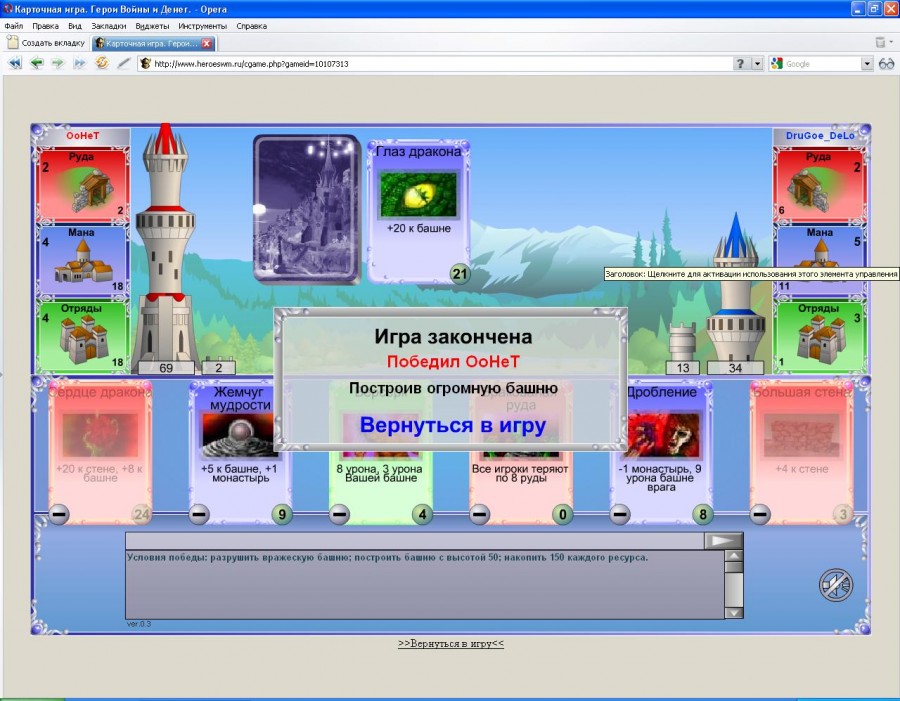Screen dimensions: 900x701
Task: Click the Мана label in DruGoe_DeLo's panel
Action: point(819,233)
